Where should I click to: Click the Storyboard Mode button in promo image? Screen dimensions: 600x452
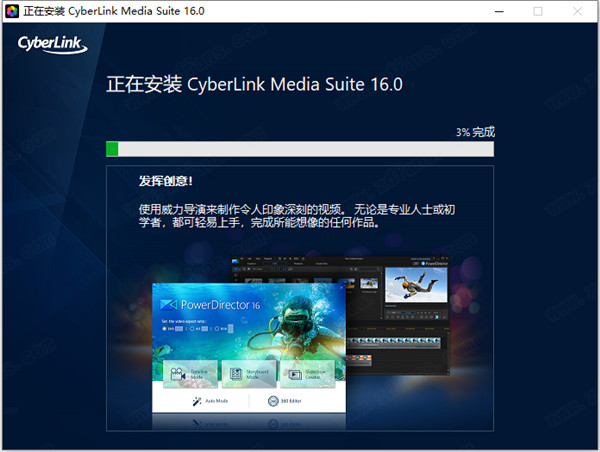(249, 374)
